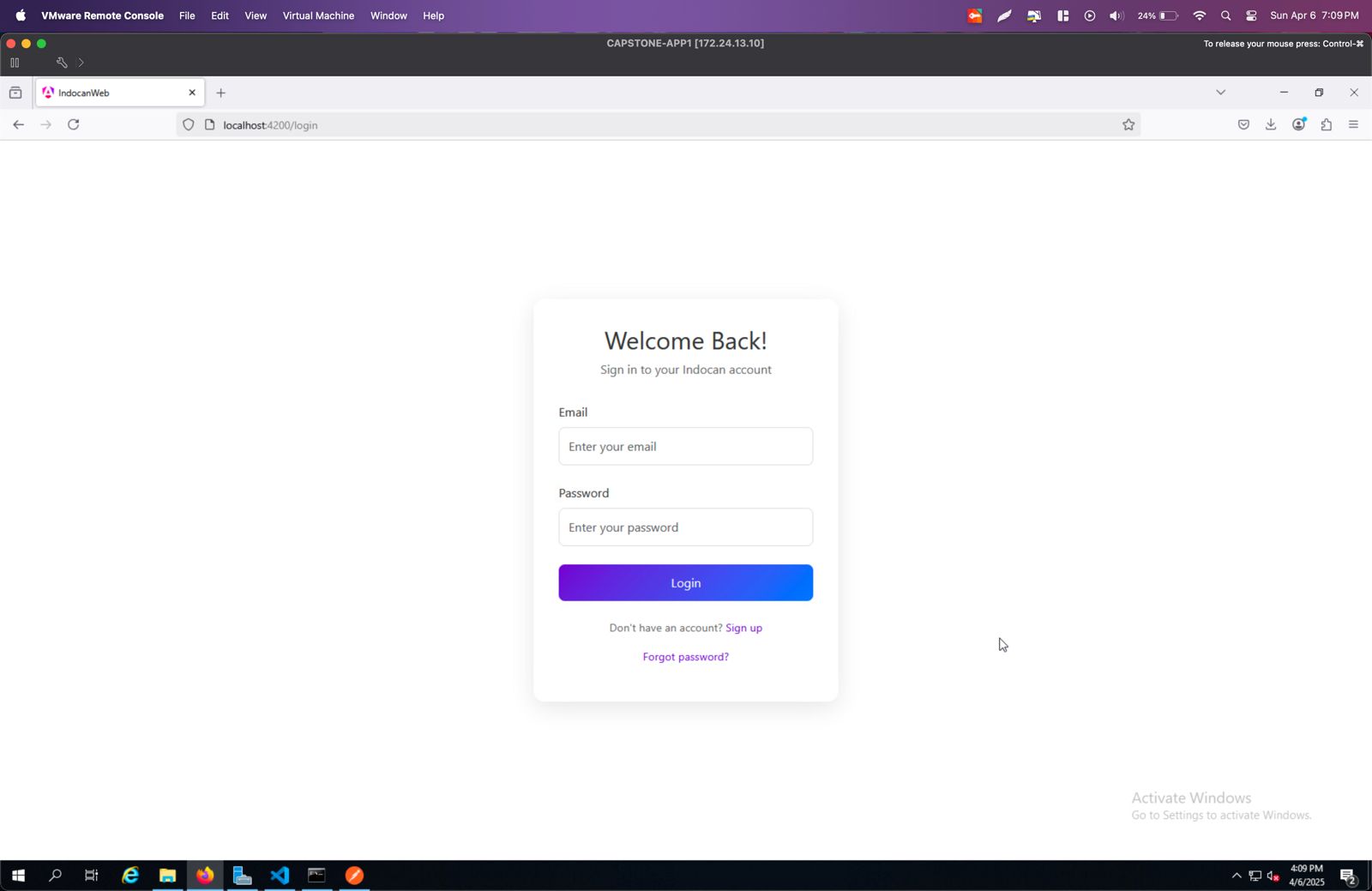1372x891 pixels.
Task: Go forward one page
Action: pos(45,125)
